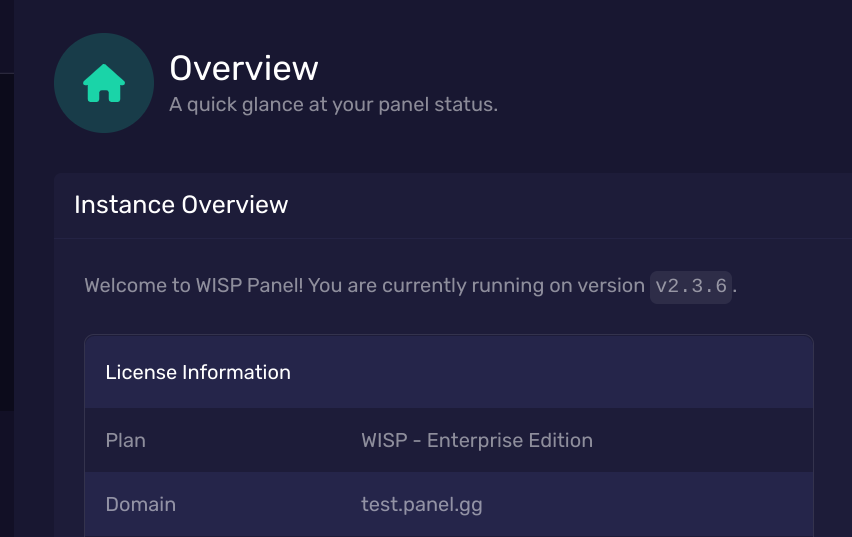Image resolution: width=852 pixels, height=537 pixels.
Task: Click the Domain row label
Action: [x=141, y=504]
